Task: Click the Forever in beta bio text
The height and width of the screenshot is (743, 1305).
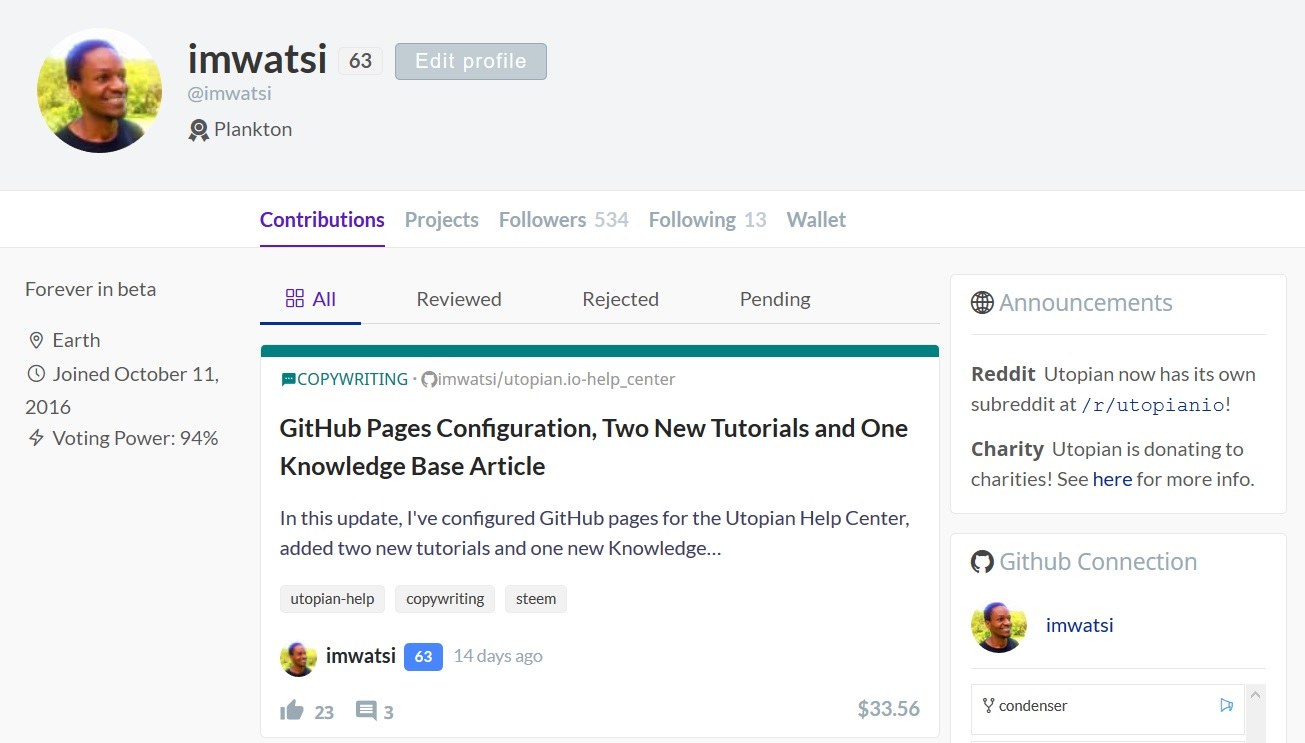Action: 91,289
